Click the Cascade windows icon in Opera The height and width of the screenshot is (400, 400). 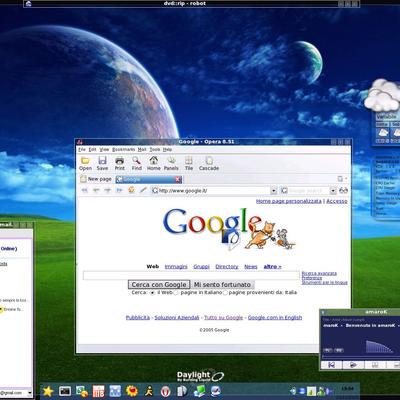[x=209, y=161]
